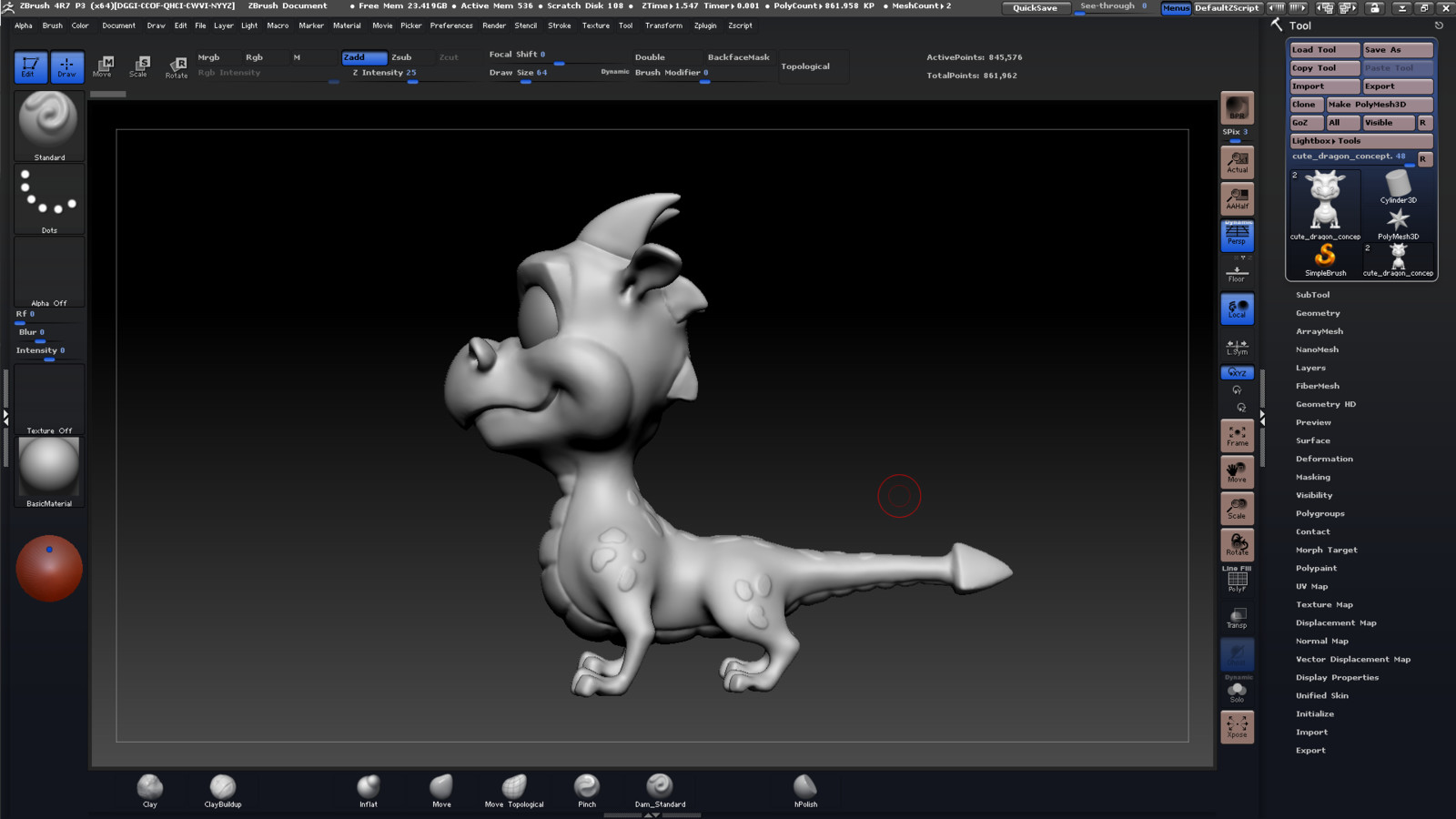
Task: Select the Draw mode icon
Action: [66, 66]
